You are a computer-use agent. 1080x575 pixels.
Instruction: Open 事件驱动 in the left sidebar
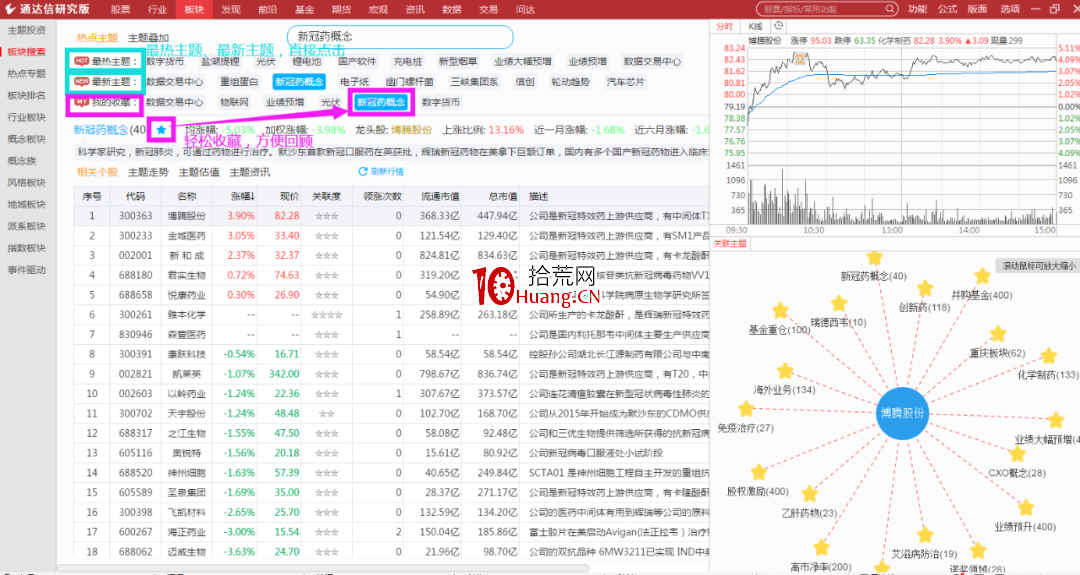pos(27,270)
